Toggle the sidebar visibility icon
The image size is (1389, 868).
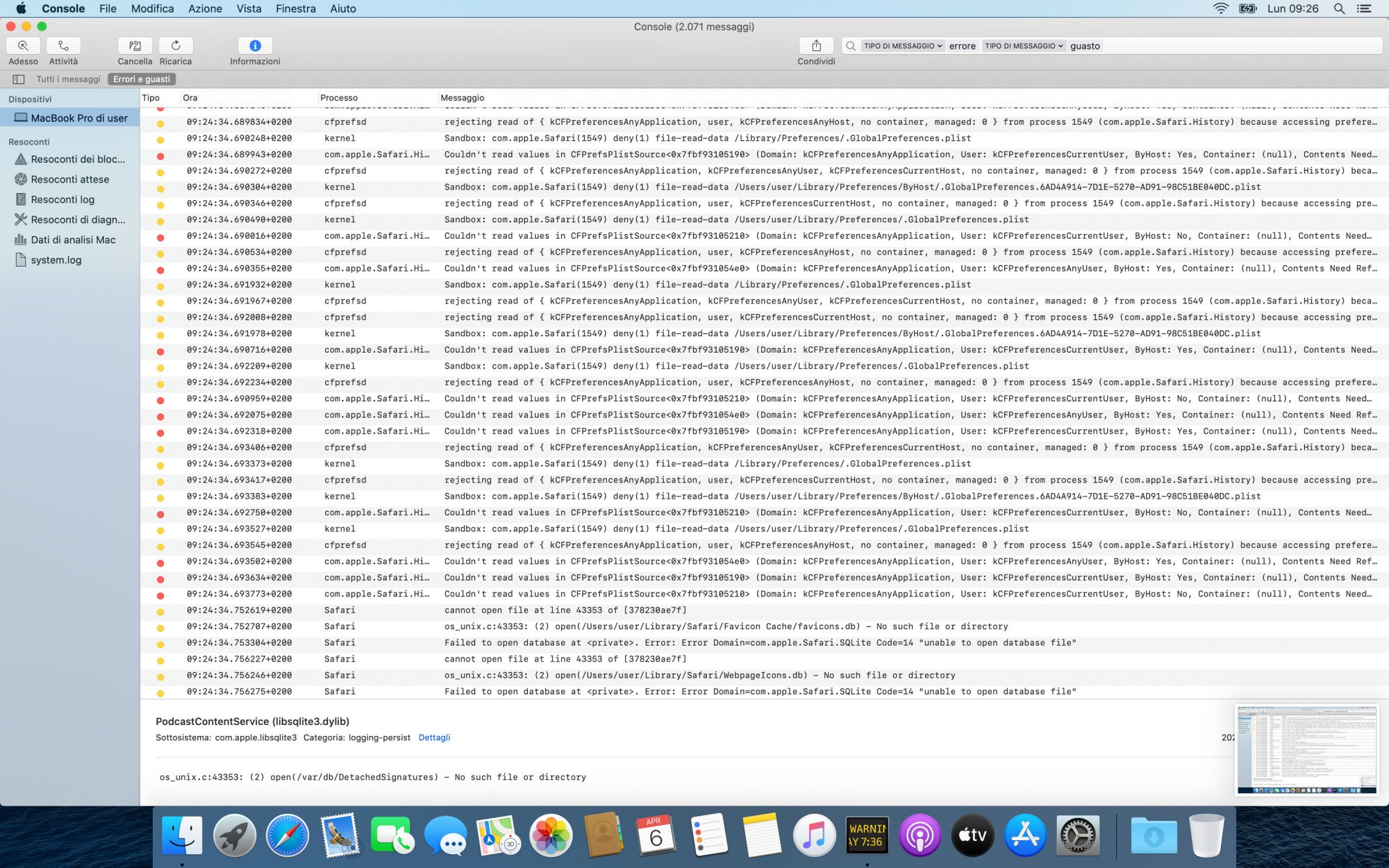pyautogui.click(x=19, y=79)
